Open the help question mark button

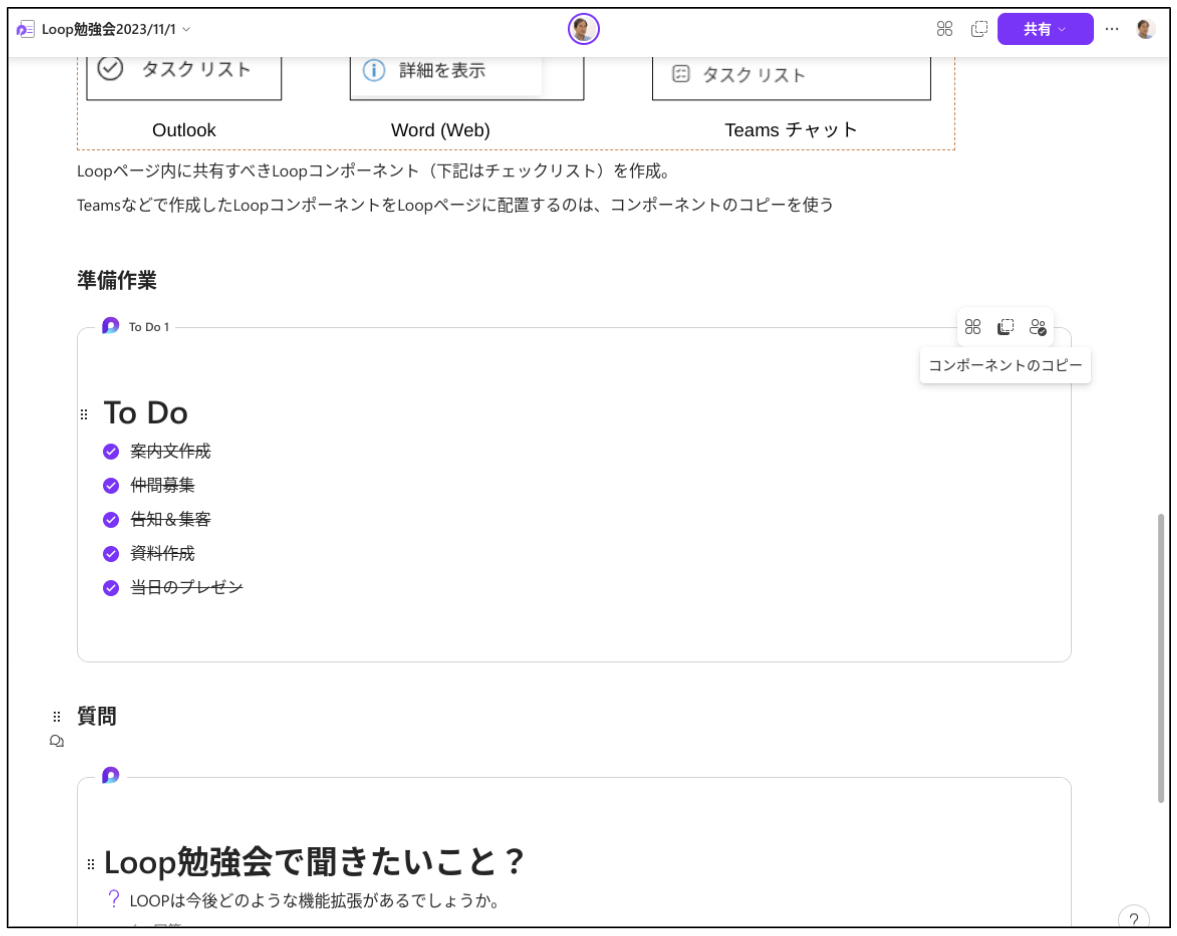(x=1133, y=919)
